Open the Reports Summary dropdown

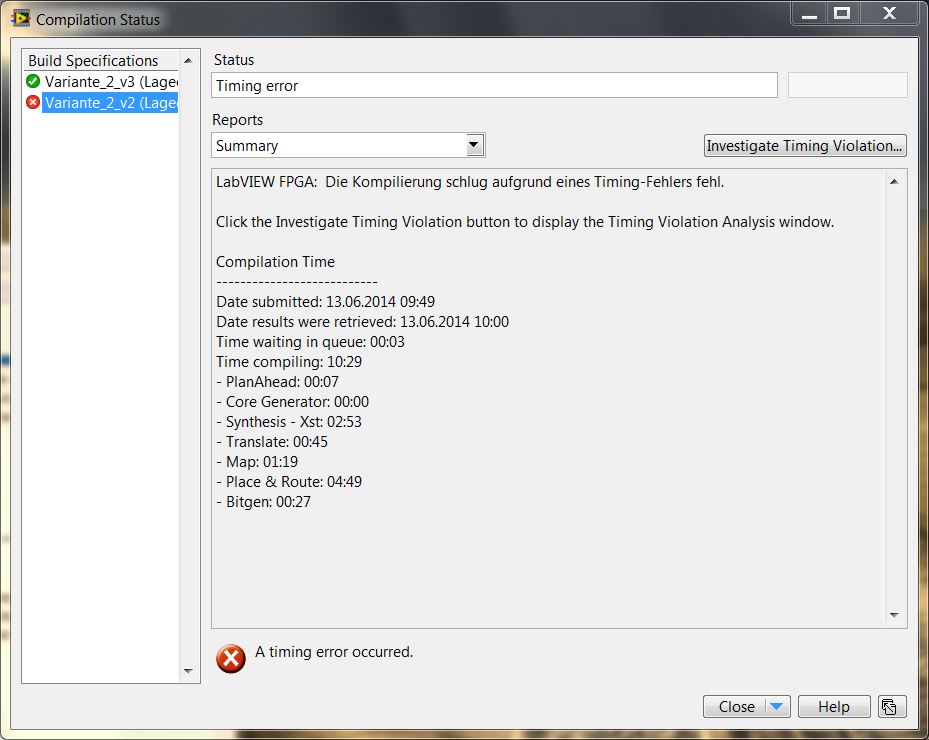point(474,145)
